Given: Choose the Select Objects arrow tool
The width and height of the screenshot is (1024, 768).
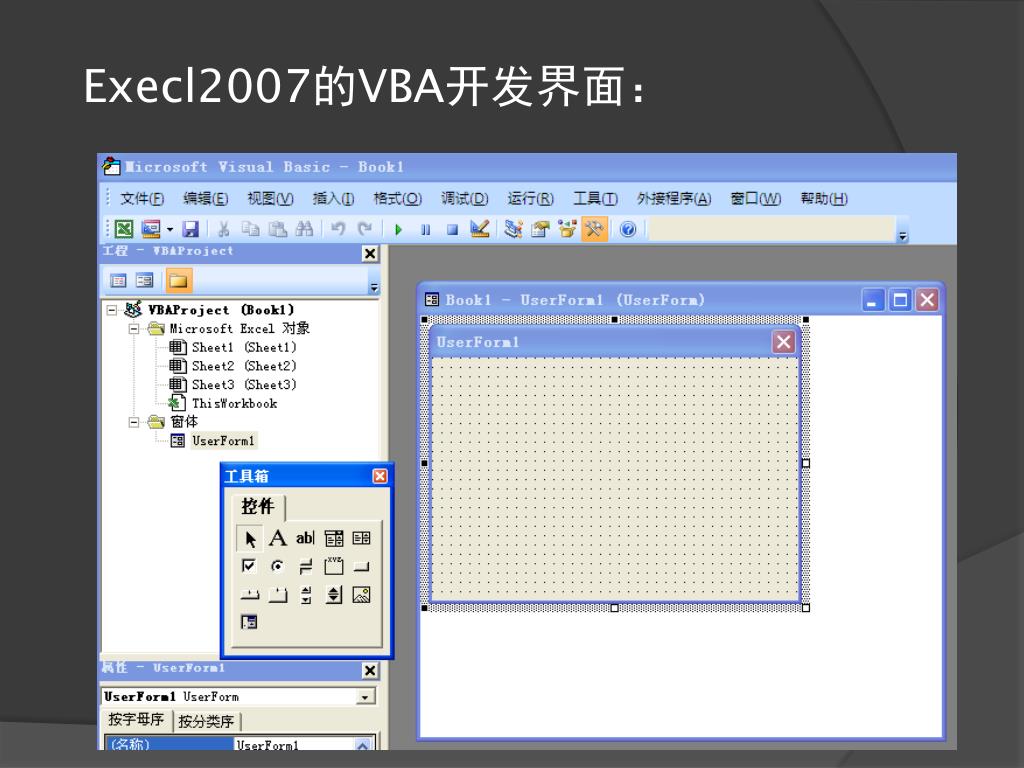Looking at the screenshot, I should 249,539.
